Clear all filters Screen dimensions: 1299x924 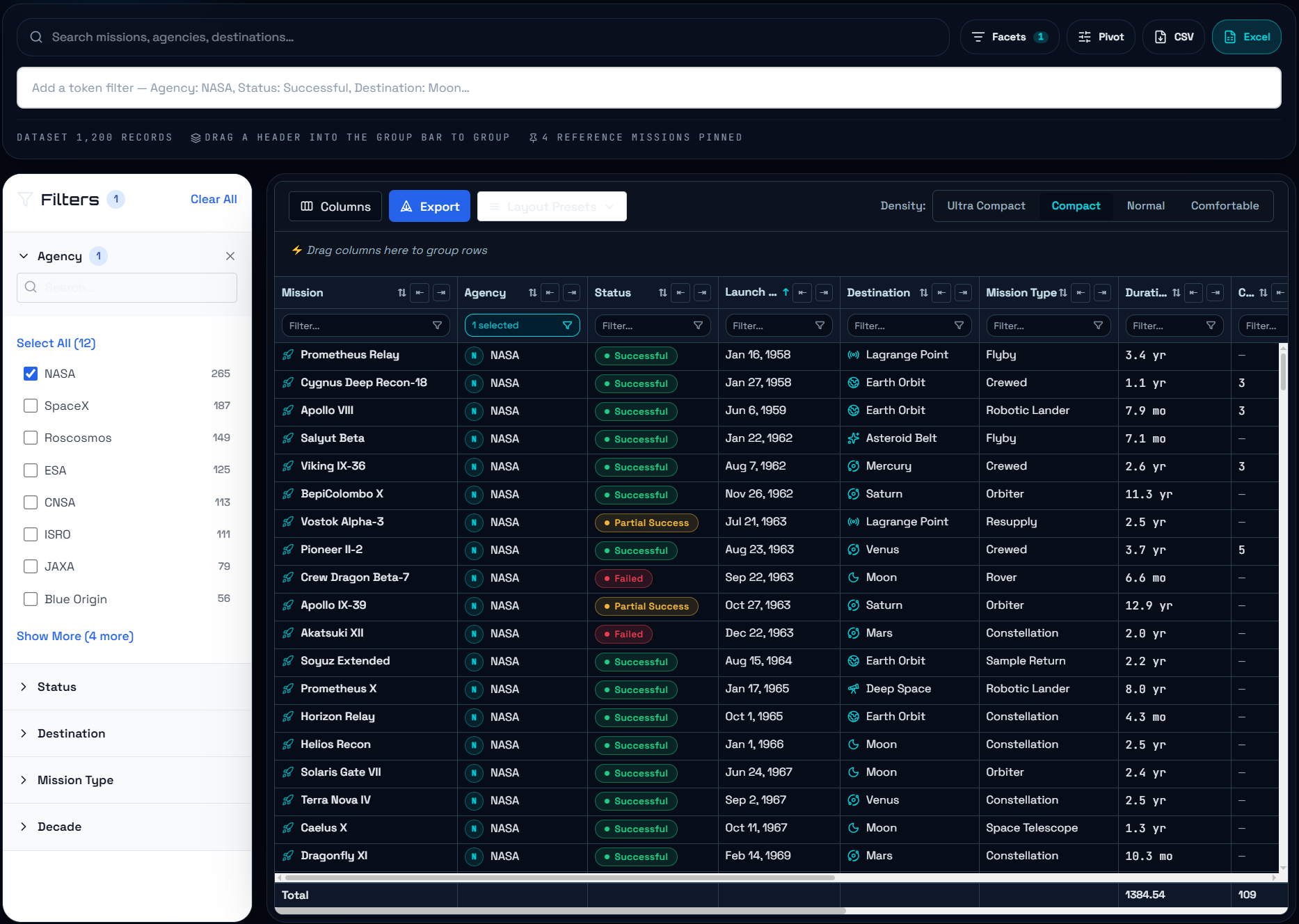(214, 199)
